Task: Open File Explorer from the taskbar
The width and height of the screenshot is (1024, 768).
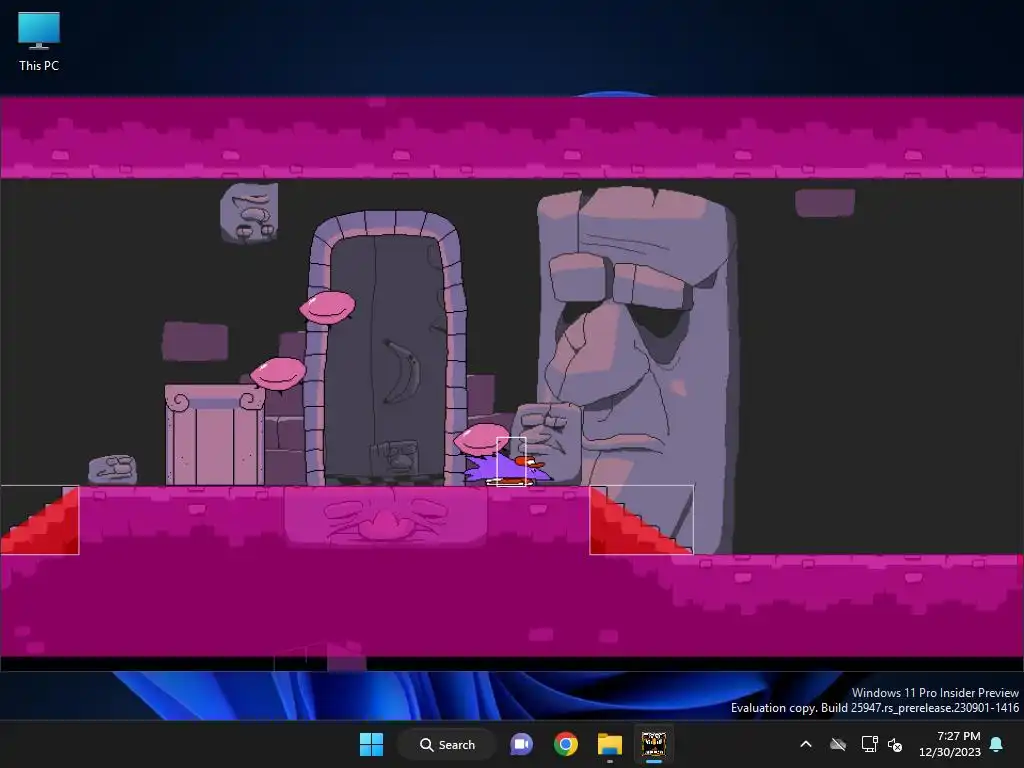Action: point(609,744)
